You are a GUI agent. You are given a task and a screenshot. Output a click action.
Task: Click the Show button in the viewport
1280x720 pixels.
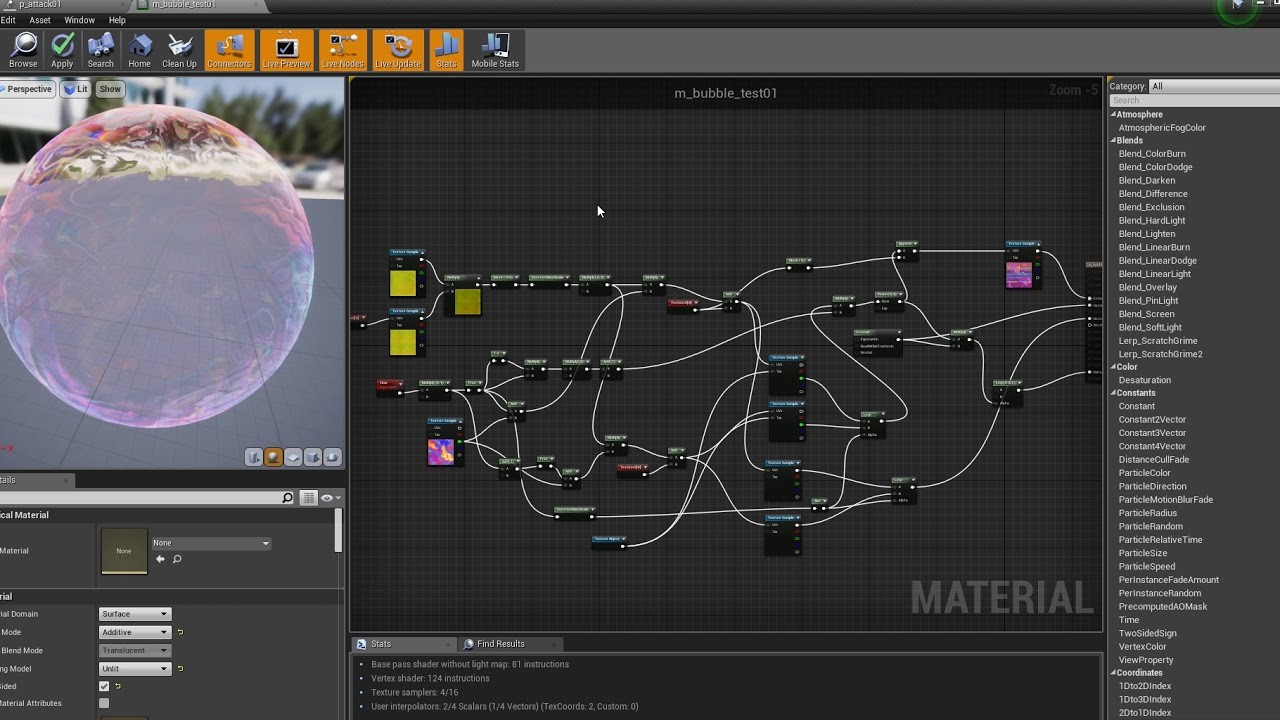pos(109,89)
